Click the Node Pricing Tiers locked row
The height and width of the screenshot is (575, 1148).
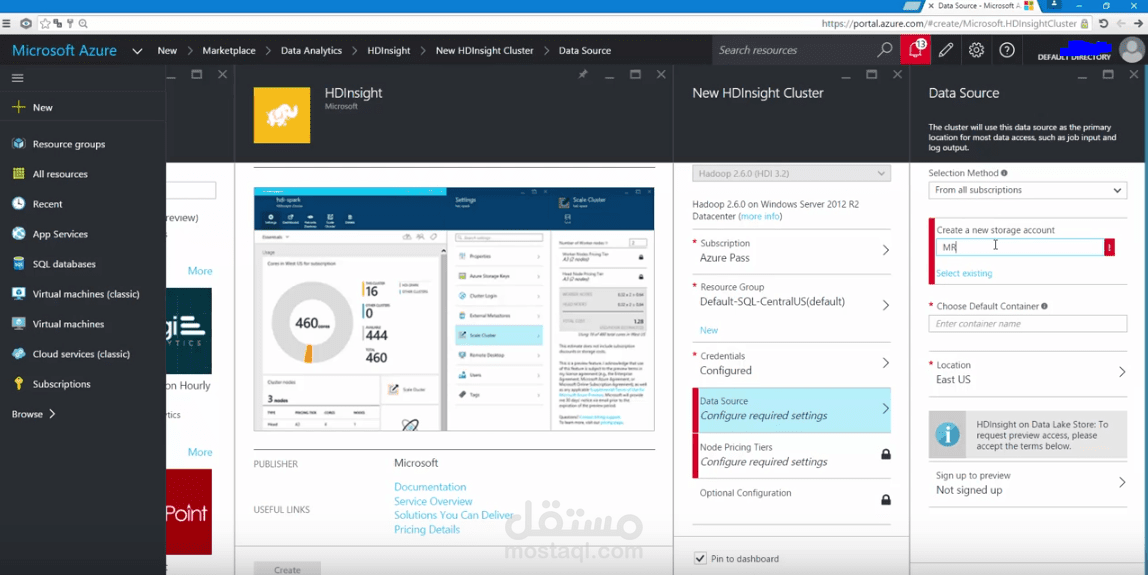point(791,455)
